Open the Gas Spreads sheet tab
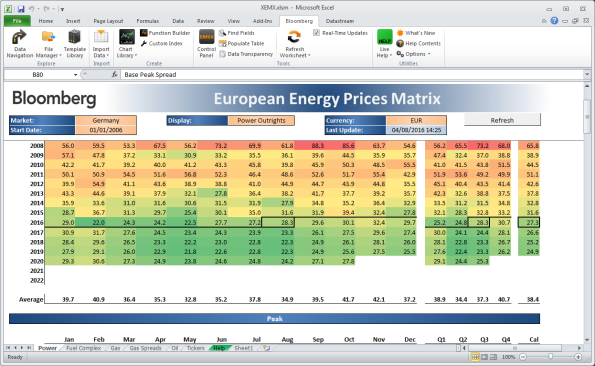The width and height of the screenshot is (595, 366). [145, 348]
